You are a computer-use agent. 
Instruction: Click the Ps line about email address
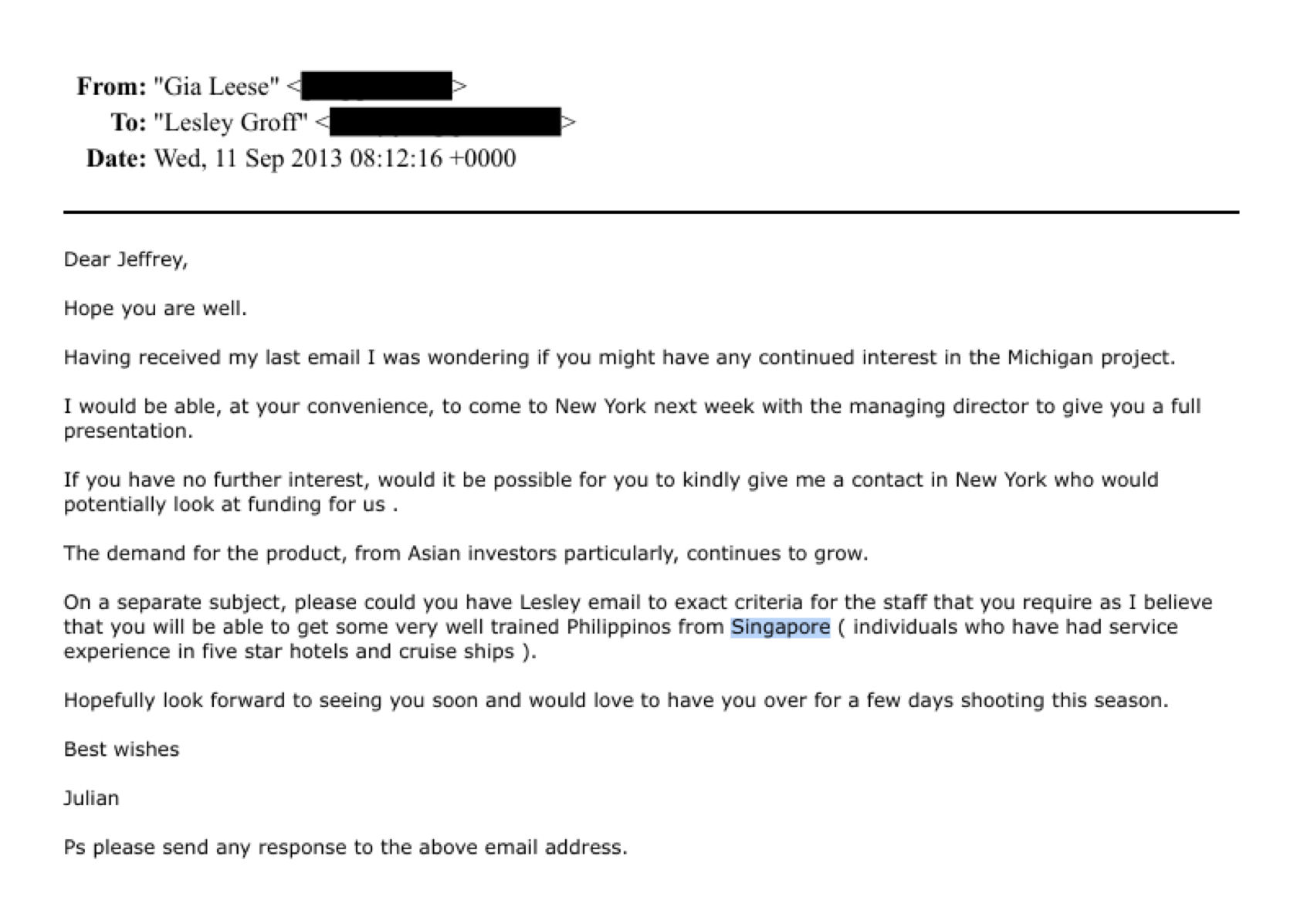point(345,848)
